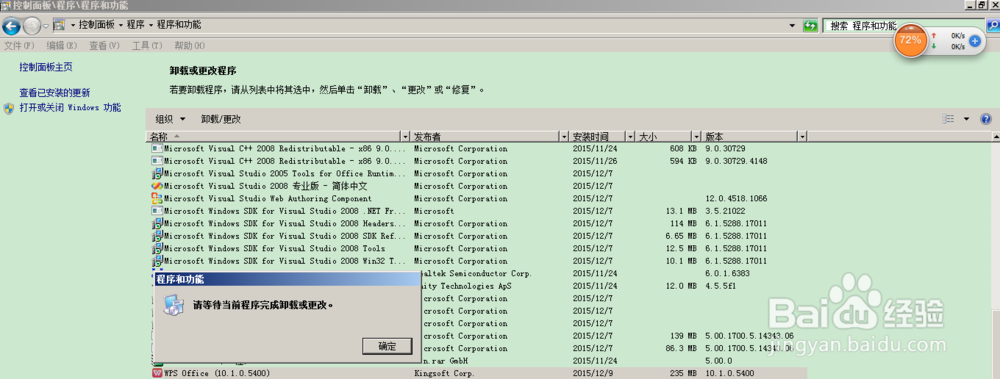Screen dimensions: 1000x379
Task: Open the 帮助(H) menu
Action: coord(190,46)
